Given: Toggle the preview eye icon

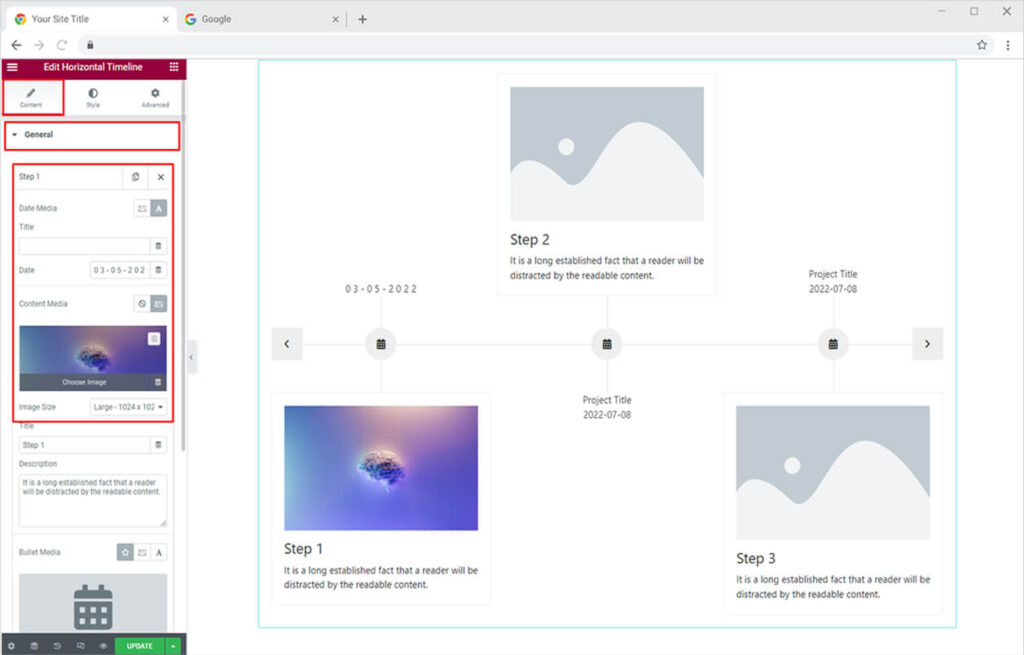Looking at the screenshot, I should pos(103,646).
